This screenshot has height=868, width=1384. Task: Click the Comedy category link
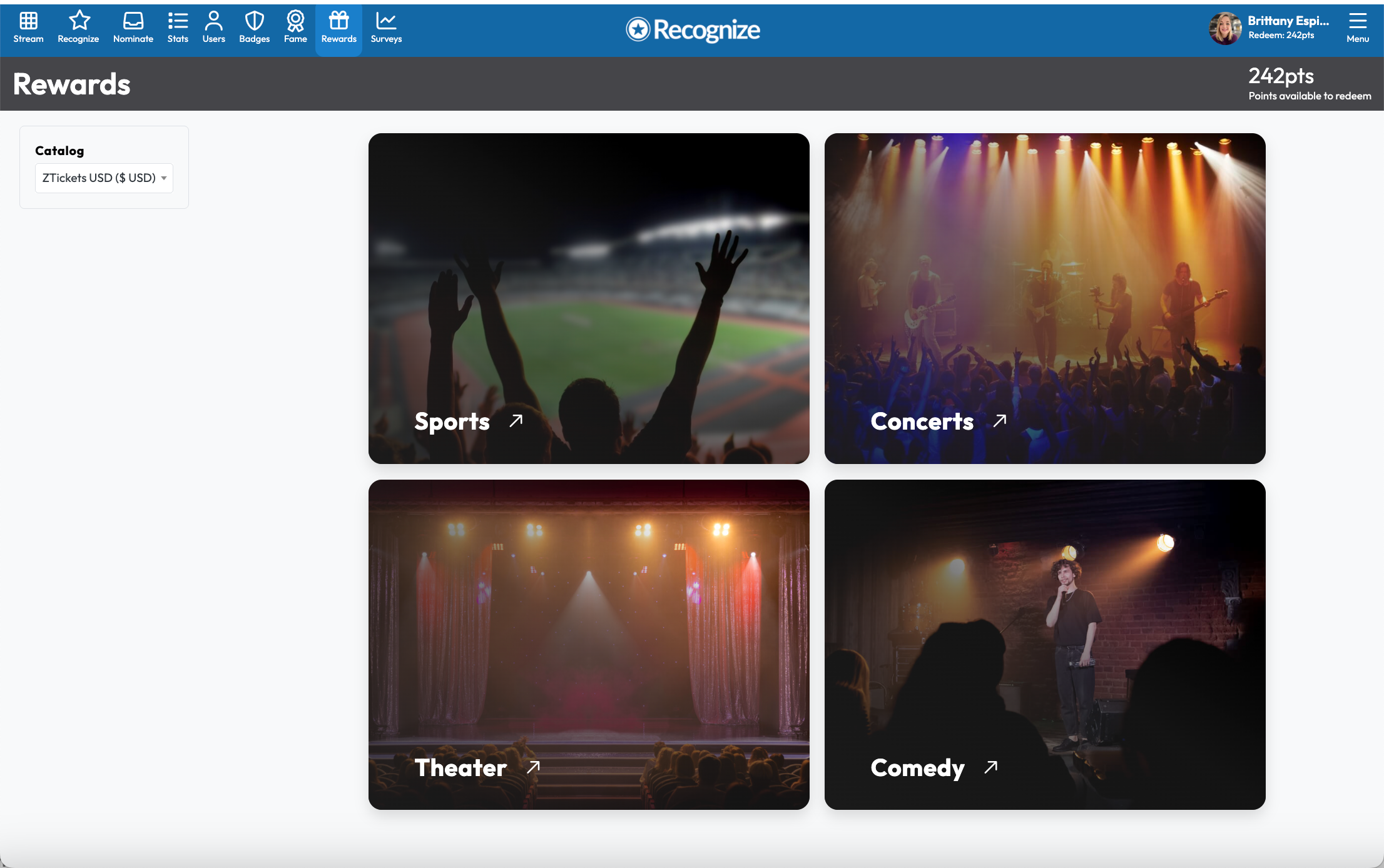(917, 767)
